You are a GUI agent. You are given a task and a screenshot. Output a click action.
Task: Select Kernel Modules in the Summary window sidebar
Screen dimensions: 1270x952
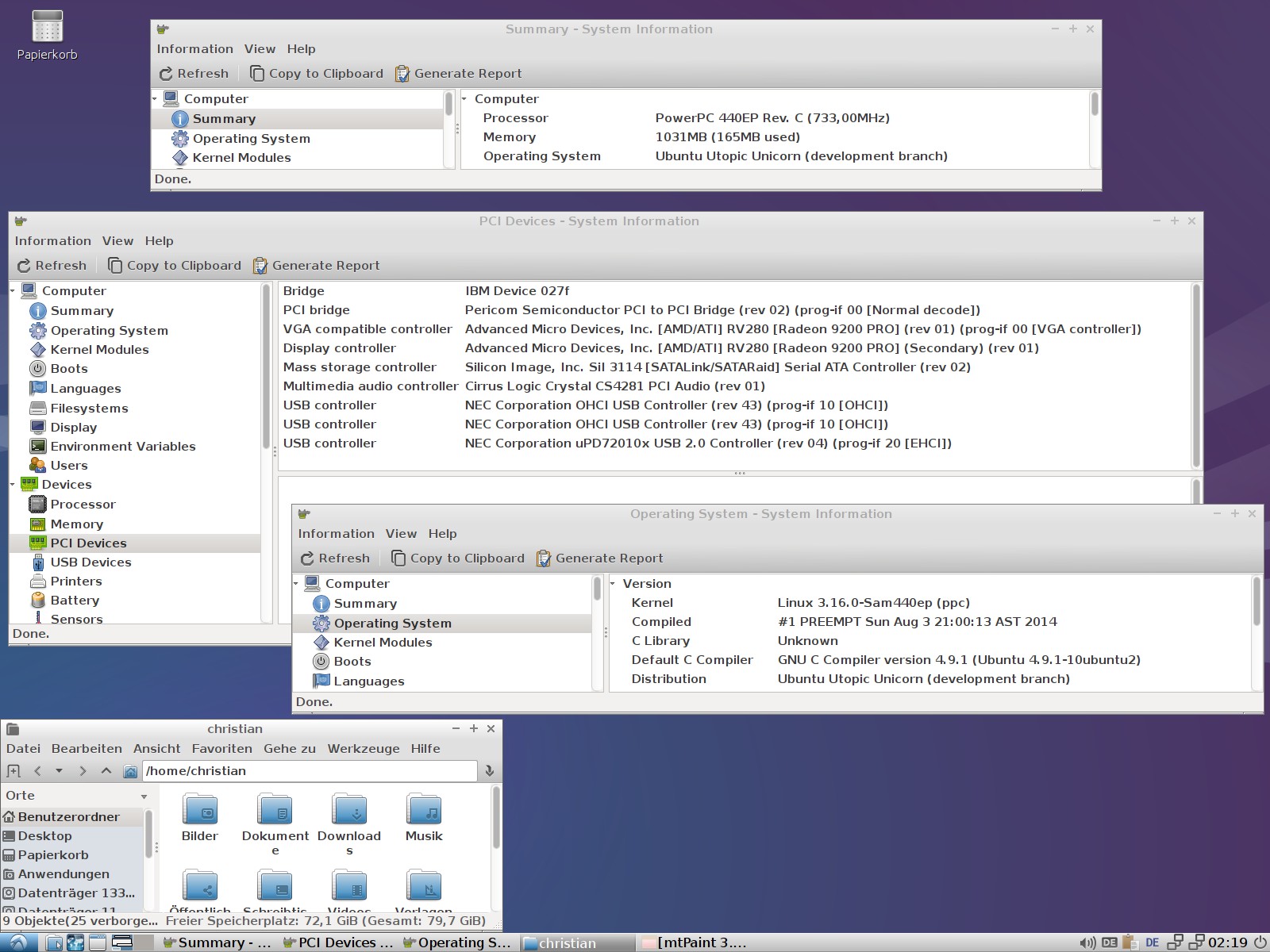click(x=241, y=158)
